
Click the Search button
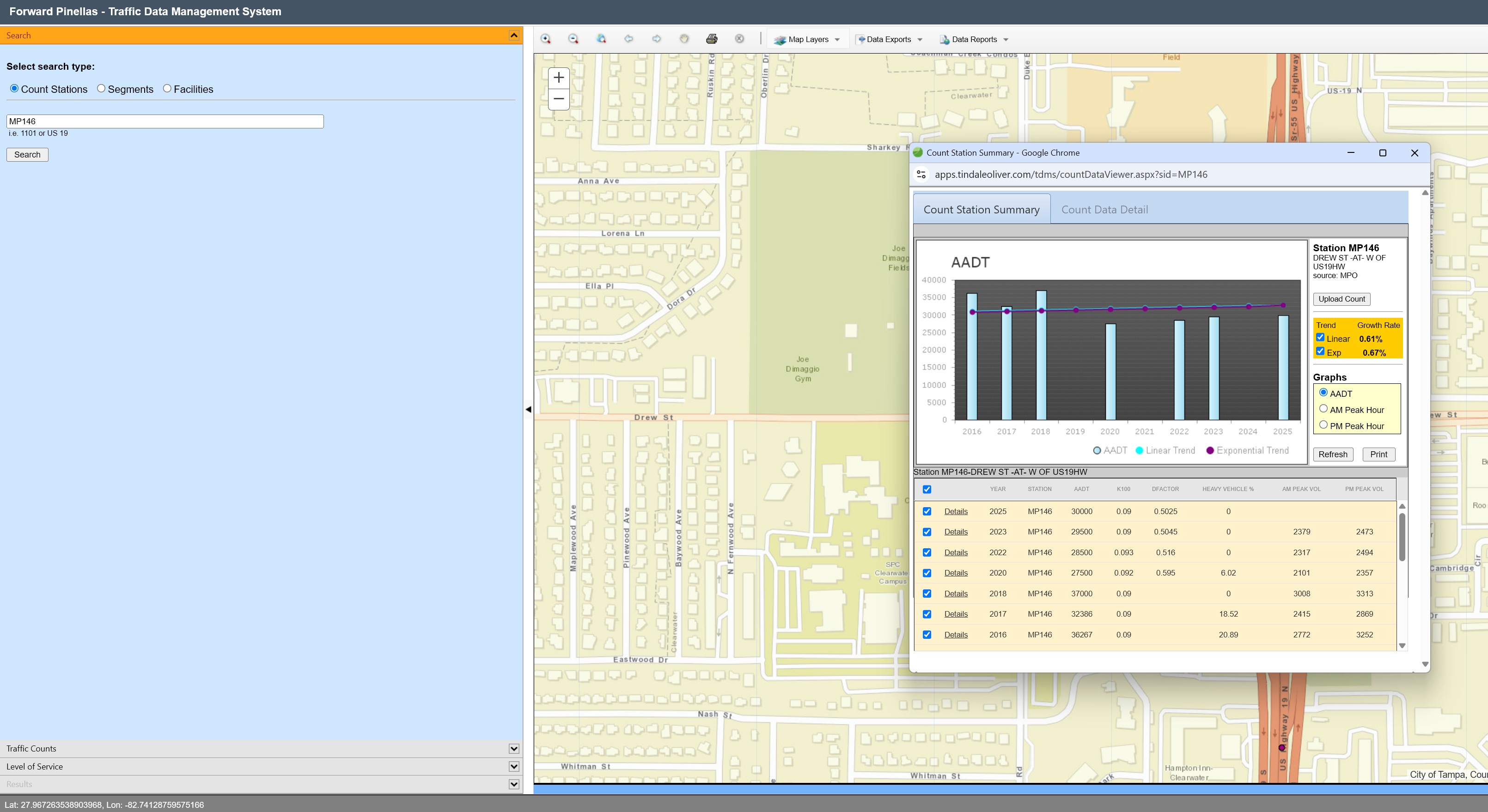[x=27, y=154]
